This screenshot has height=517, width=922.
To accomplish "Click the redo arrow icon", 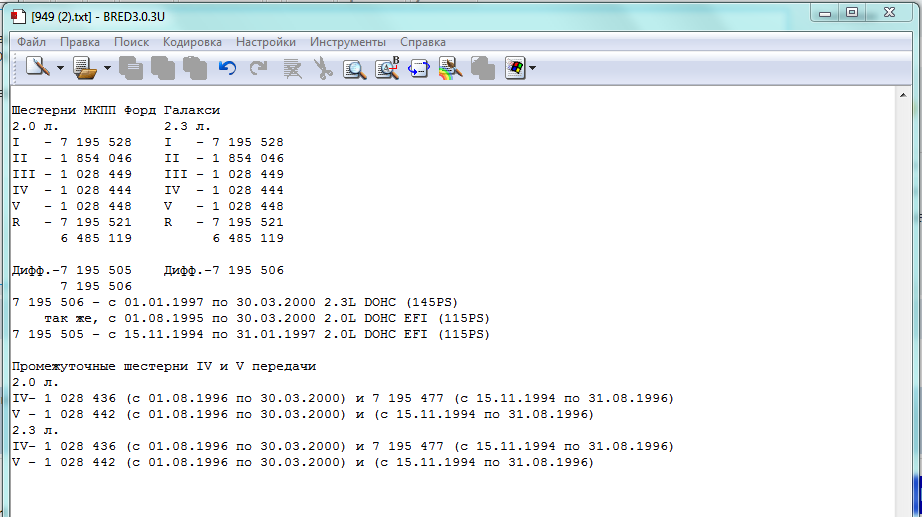I will (x=259, y=68).
